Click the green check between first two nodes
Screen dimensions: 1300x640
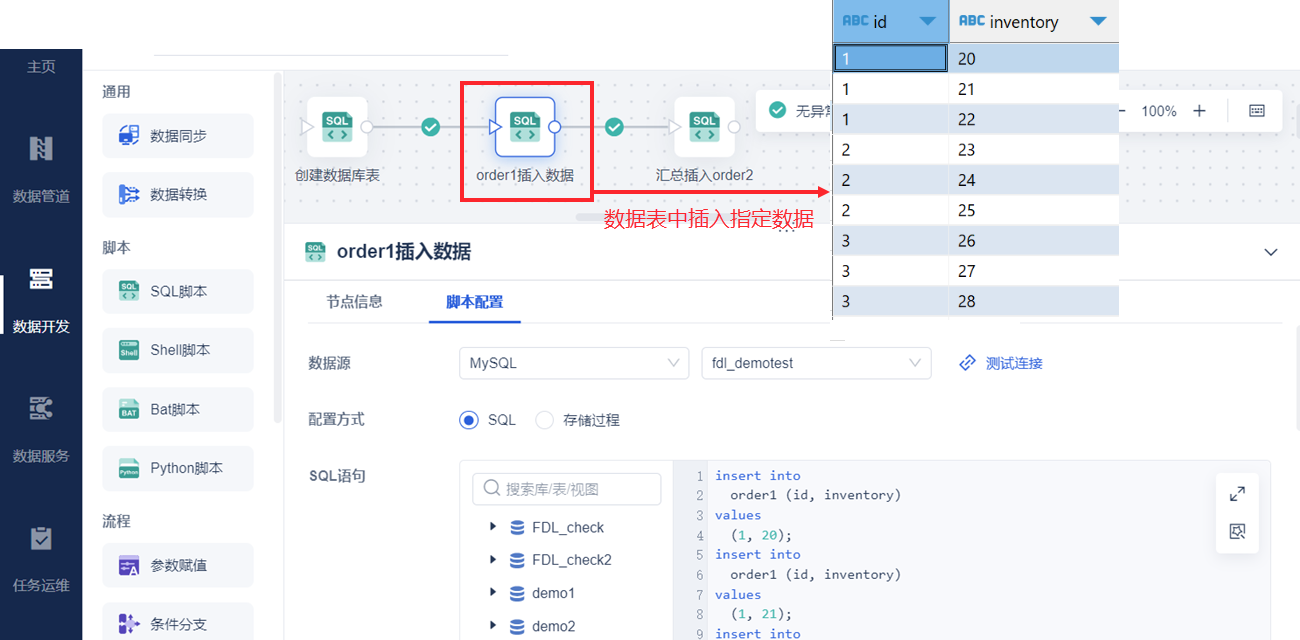(x=430, y=127)
